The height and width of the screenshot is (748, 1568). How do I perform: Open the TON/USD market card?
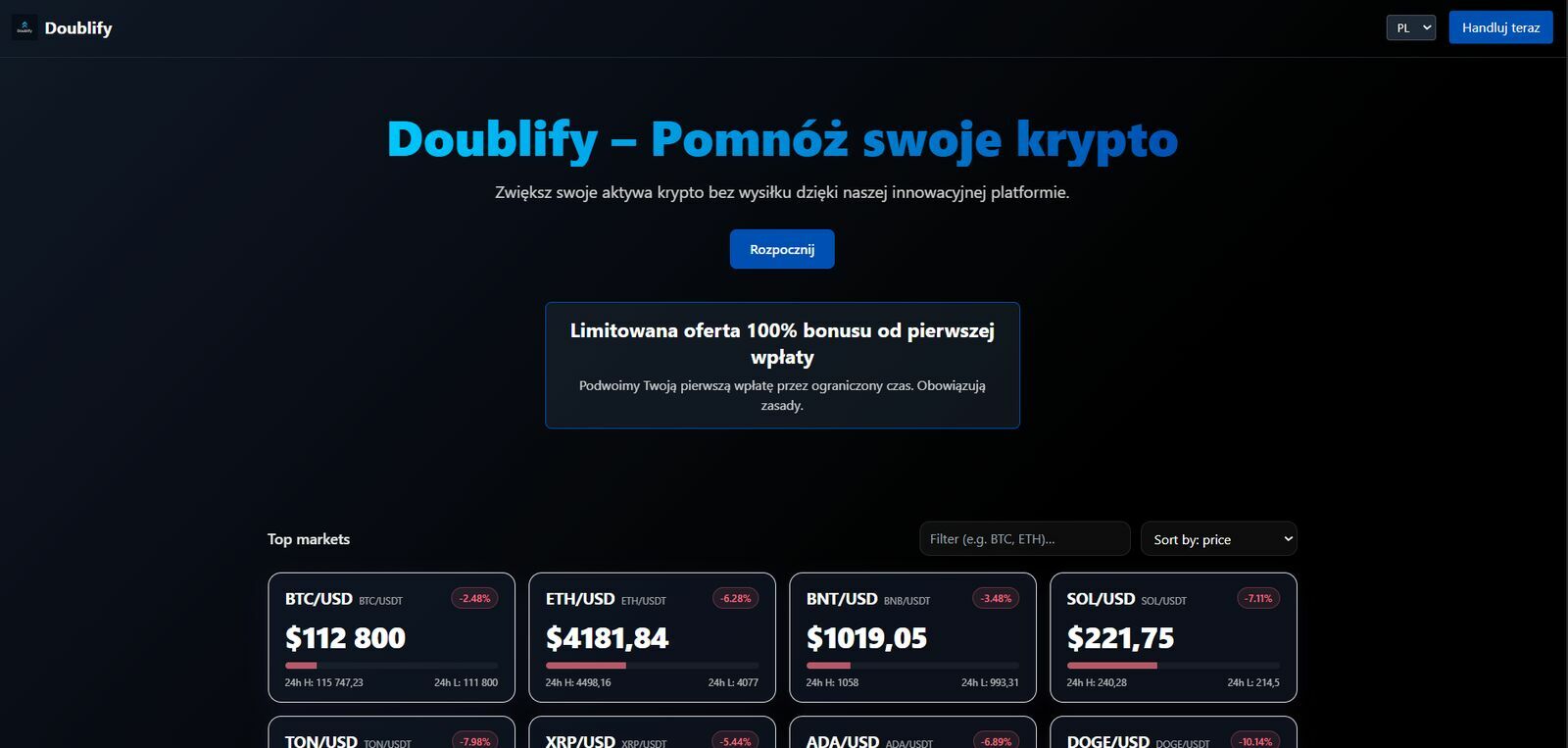391,734
